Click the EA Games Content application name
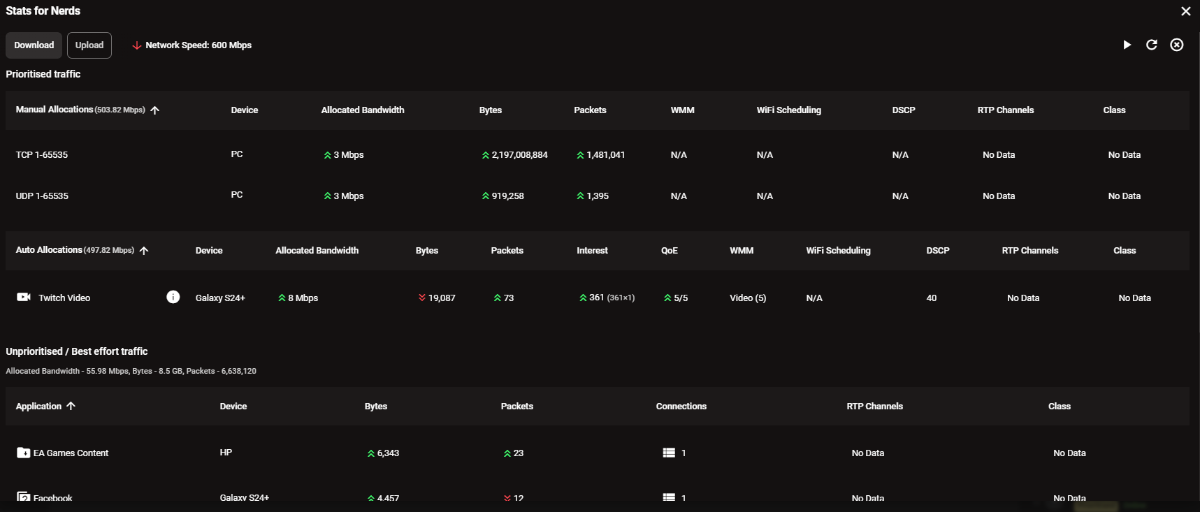 70,453
